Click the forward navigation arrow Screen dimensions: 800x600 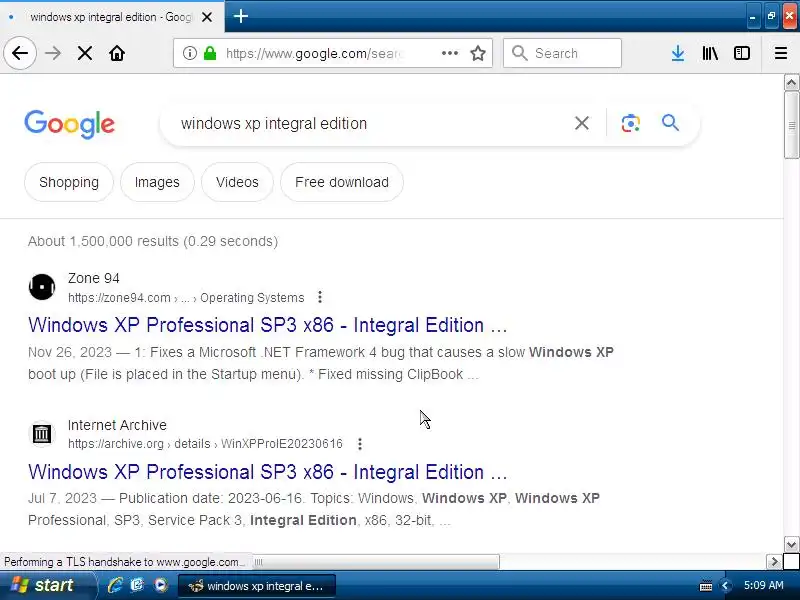pyautogui.click(x=53, y=53)
